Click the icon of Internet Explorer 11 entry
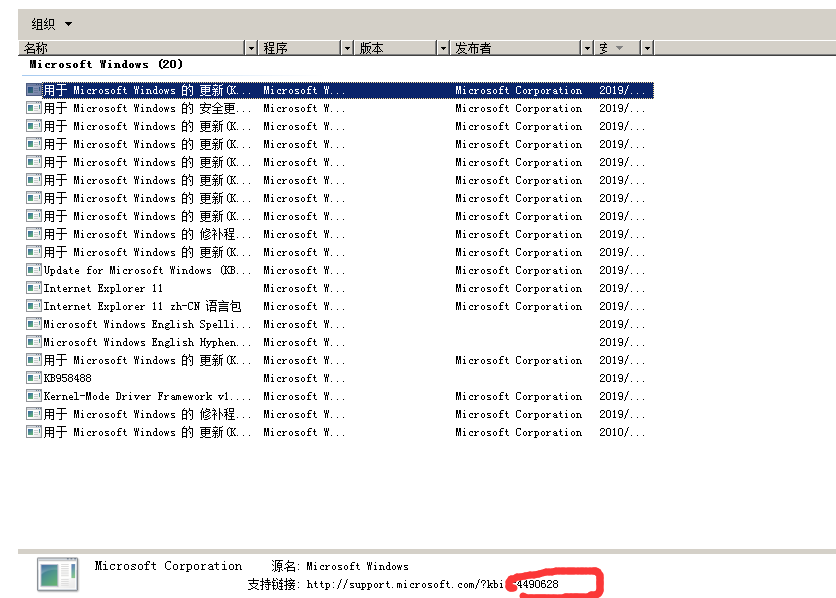836x598 pixels. 34,288
